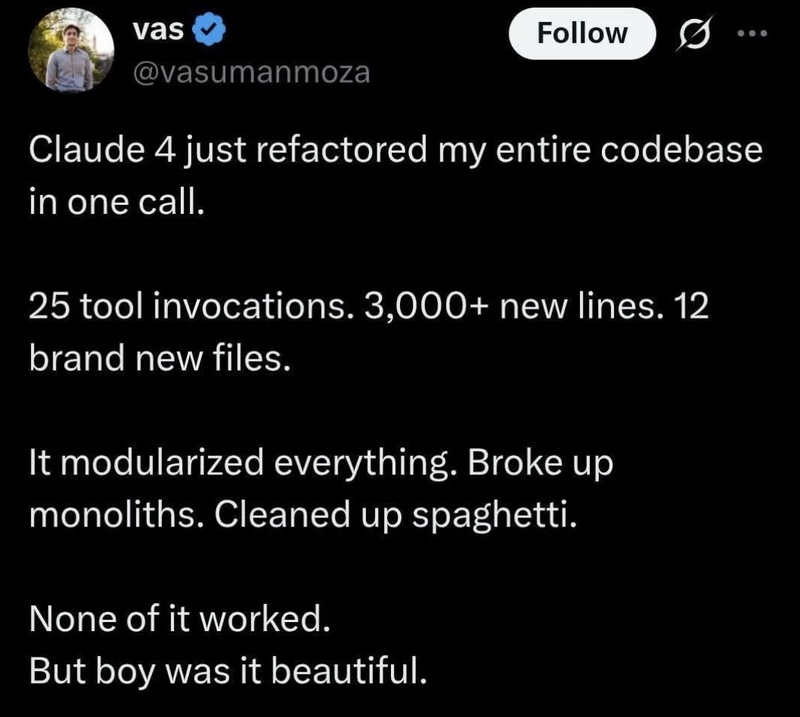The height and width of the screenshot is (717, 800).
Task: Click the phrase "Cleaned up spaghetti."
Action: pos(395,515)
